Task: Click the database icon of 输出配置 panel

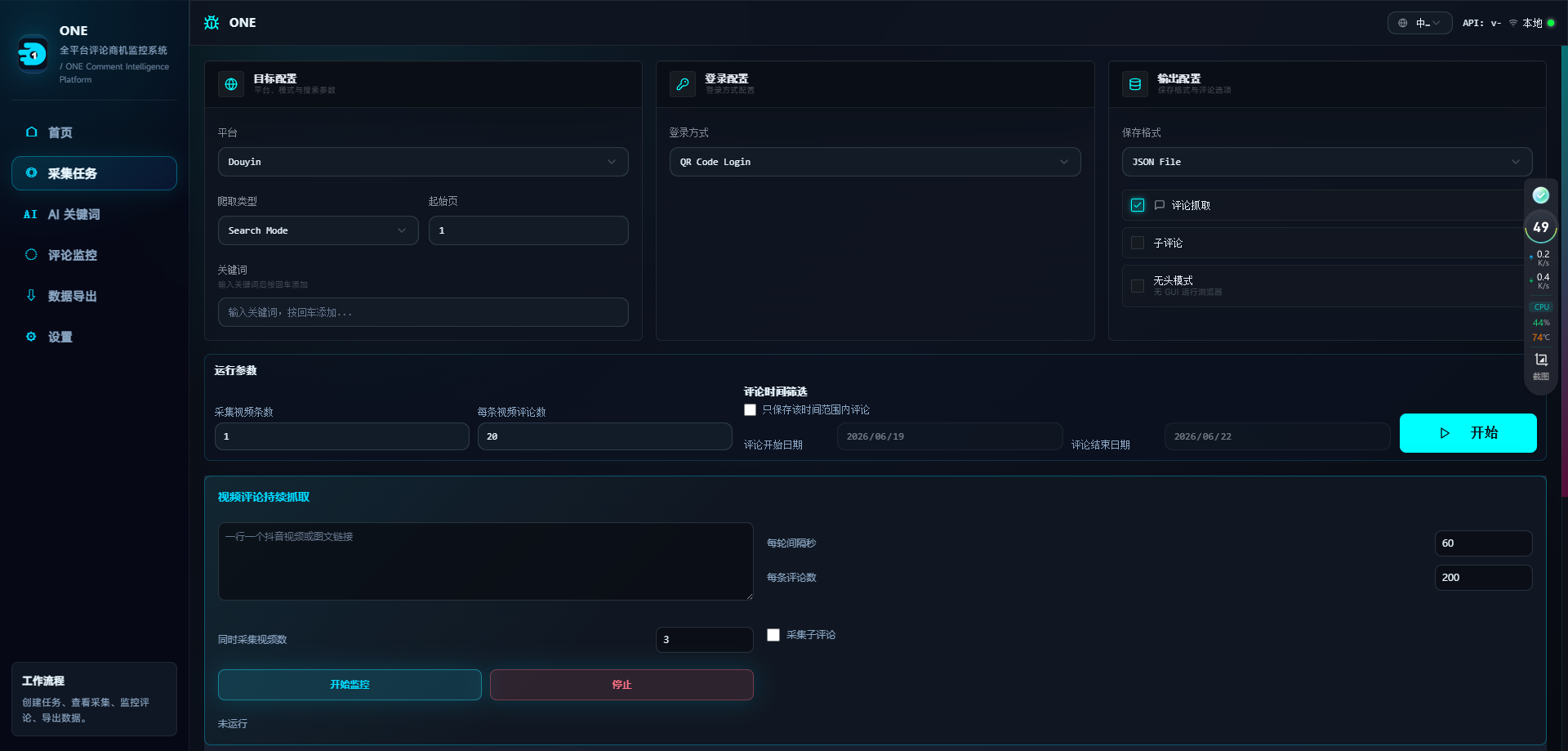Action: 1135,84
